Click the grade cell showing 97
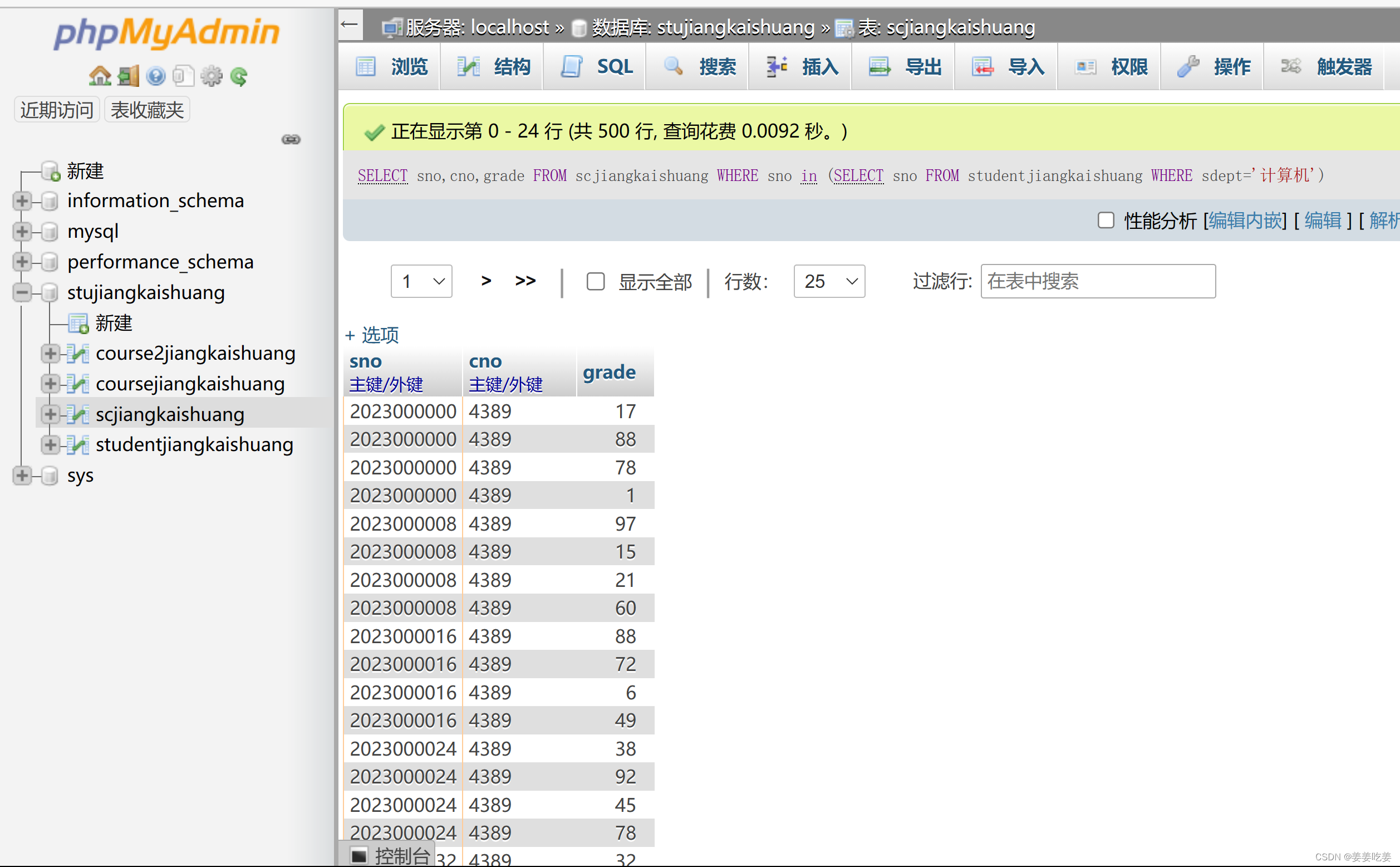 [x=615, y=523]
